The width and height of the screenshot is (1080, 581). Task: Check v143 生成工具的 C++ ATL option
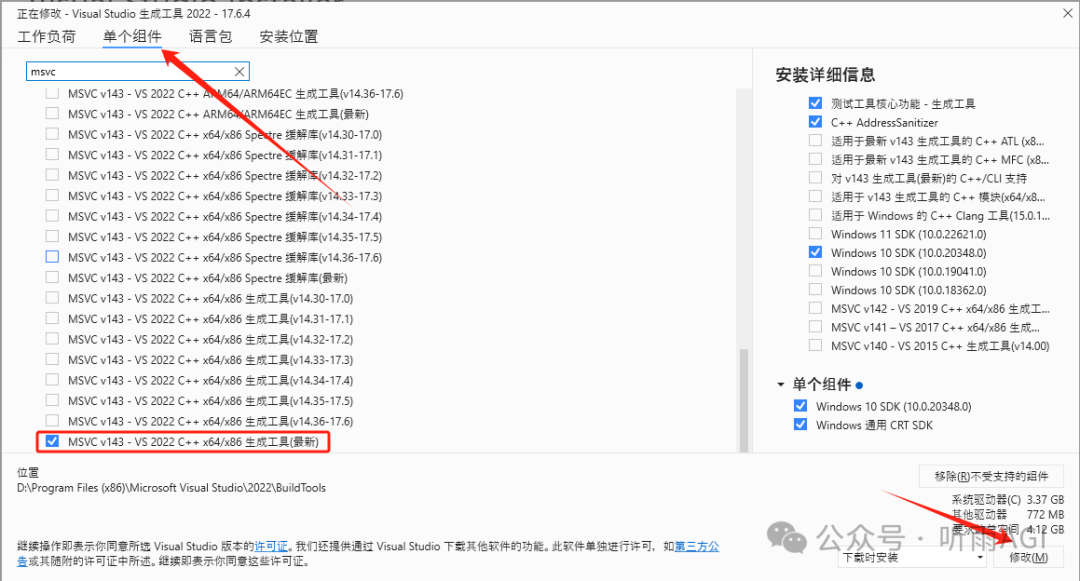pyautogui.click(x=816, y=140)
